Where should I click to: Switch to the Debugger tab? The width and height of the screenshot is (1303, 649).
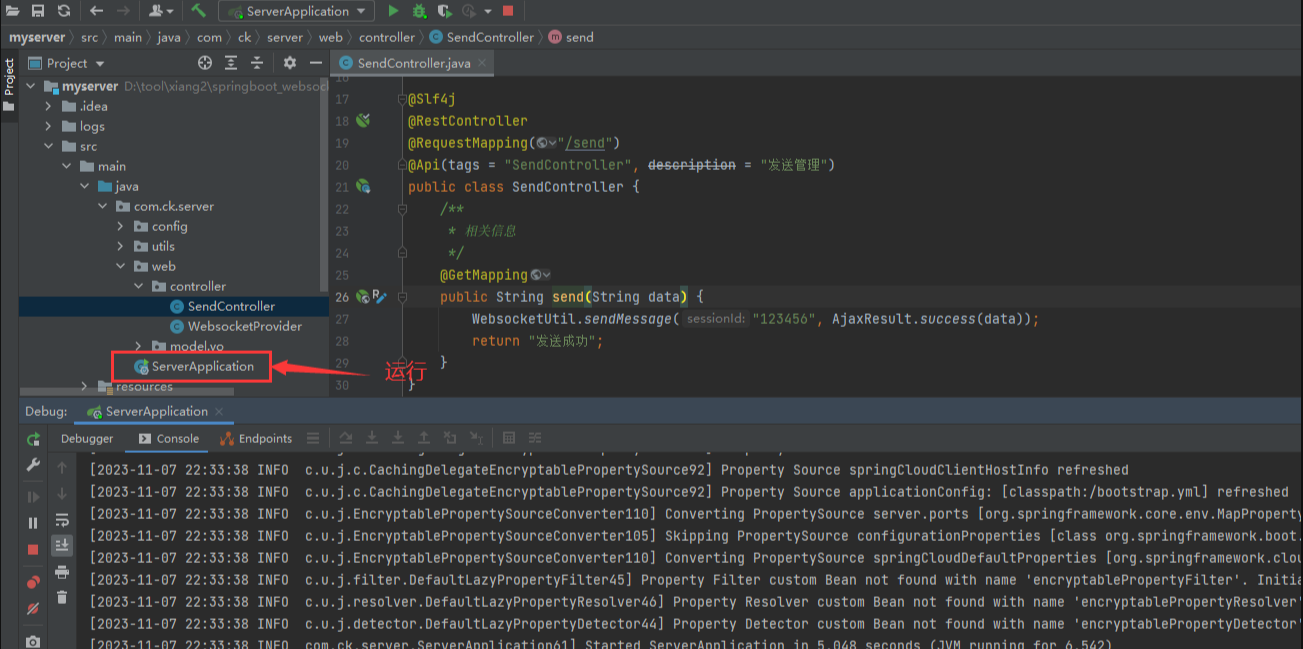click(x=87, y=438)
